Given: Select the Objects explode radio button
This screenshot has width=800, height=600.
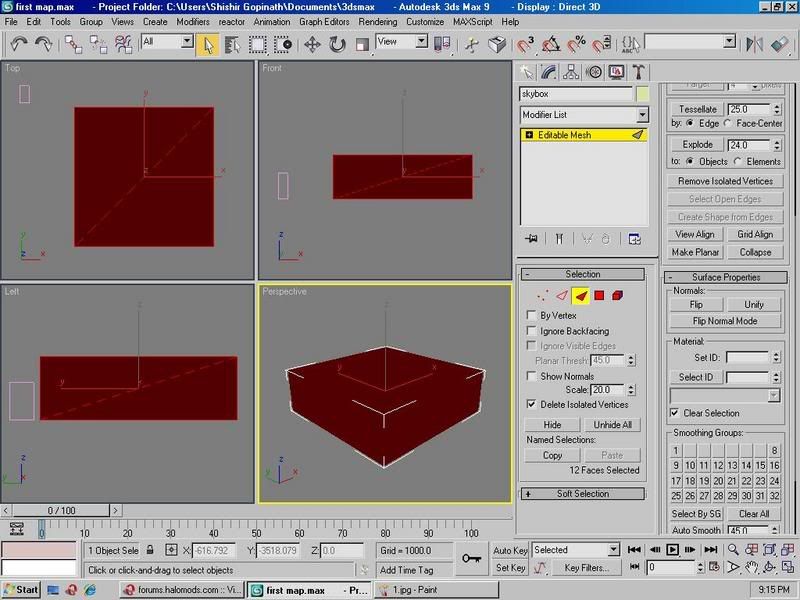Looking at the screenshot, I should click(690, 161).
